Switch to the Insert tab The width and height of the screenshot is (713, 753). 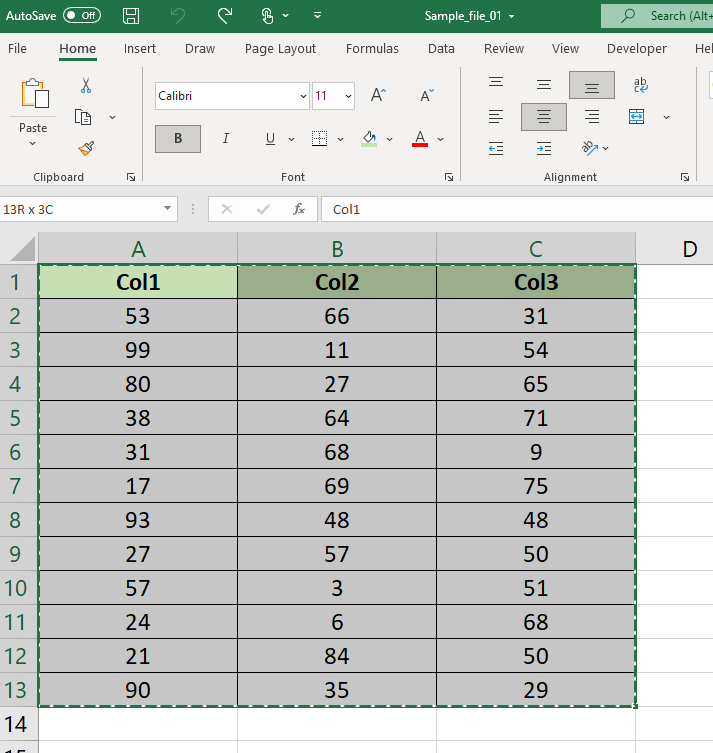click(140, 49)
